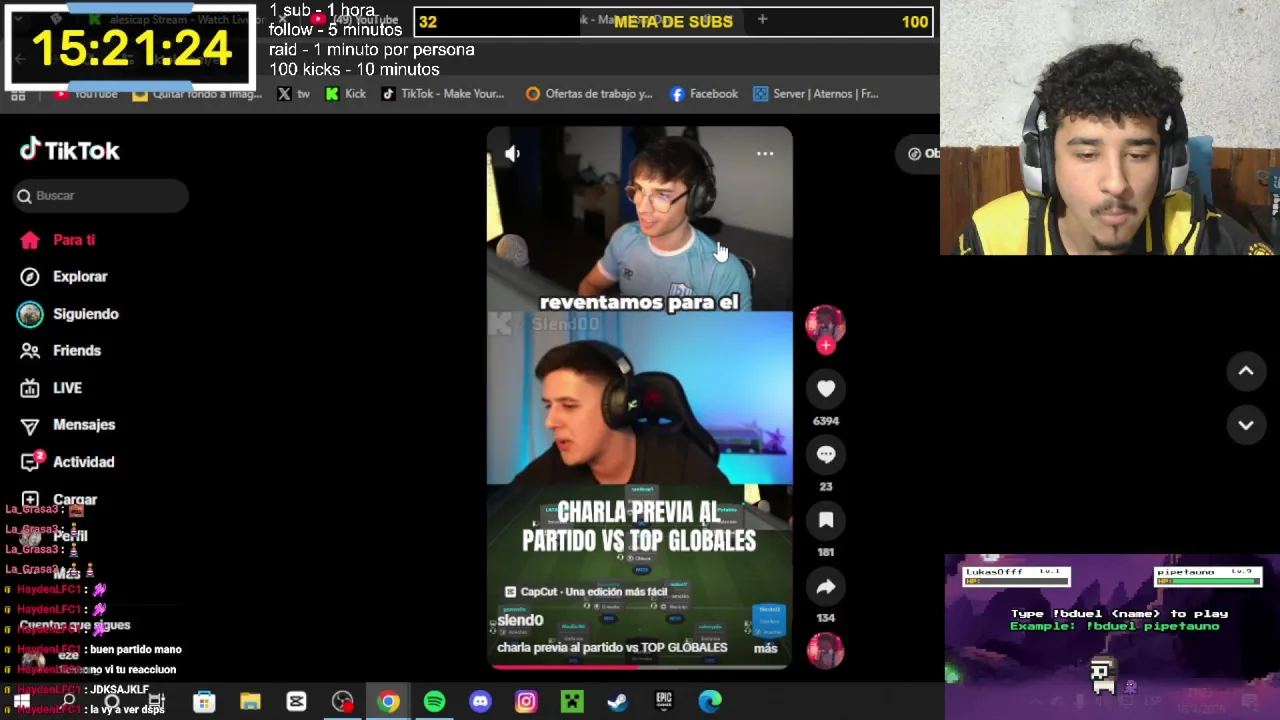
Task: Open Microsoft Edge in the taskbar
Action: (x=710, y=702)
